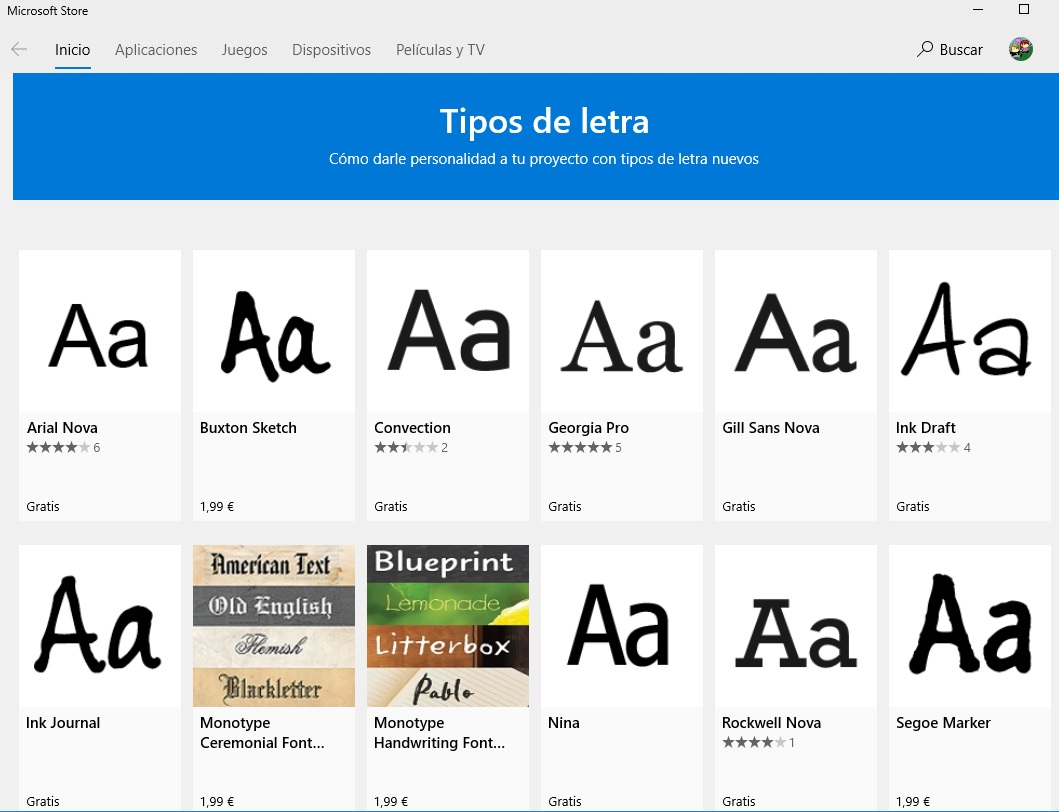Screen dimensions: 1059x812
Task: Open the Rockwell Nova font tile
Action: (796, 627)
